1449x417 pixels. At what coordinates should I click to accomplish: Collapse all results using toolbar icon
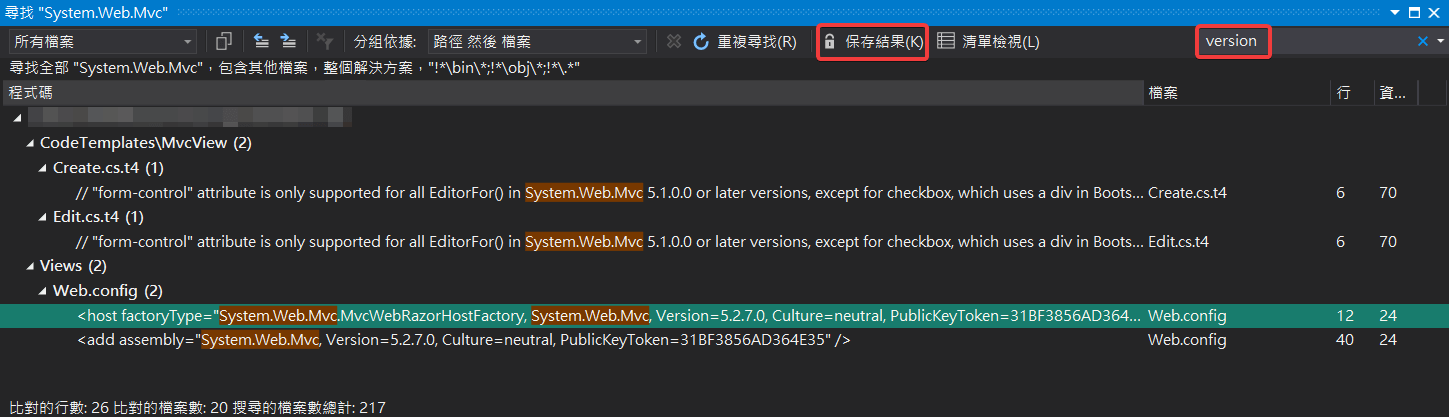261,41
